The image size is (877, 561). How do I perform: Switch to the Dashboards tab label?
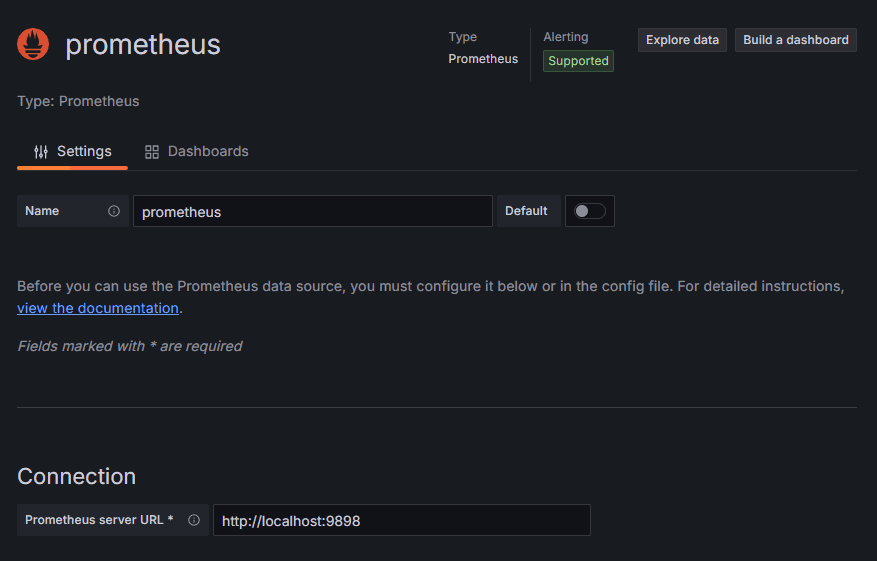tap(208, 152)
